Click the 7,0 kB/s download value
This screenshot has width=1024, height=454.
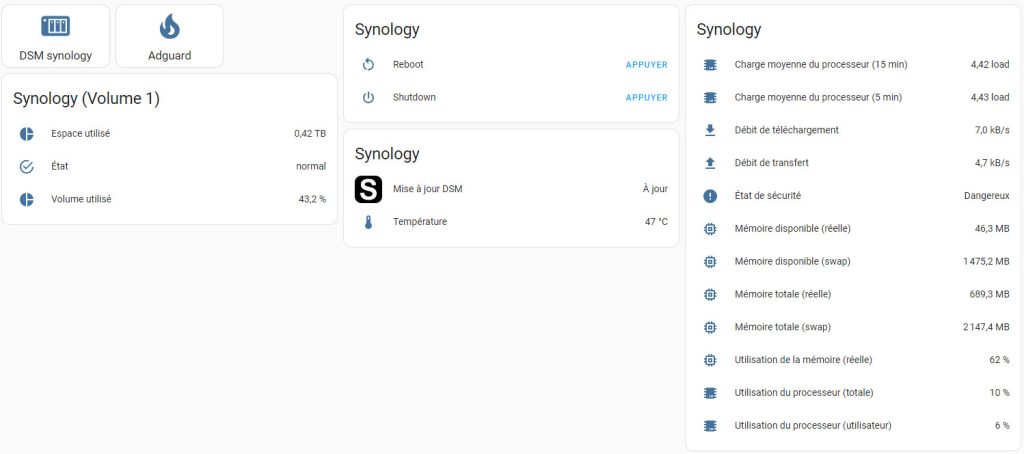pos(992,130)
